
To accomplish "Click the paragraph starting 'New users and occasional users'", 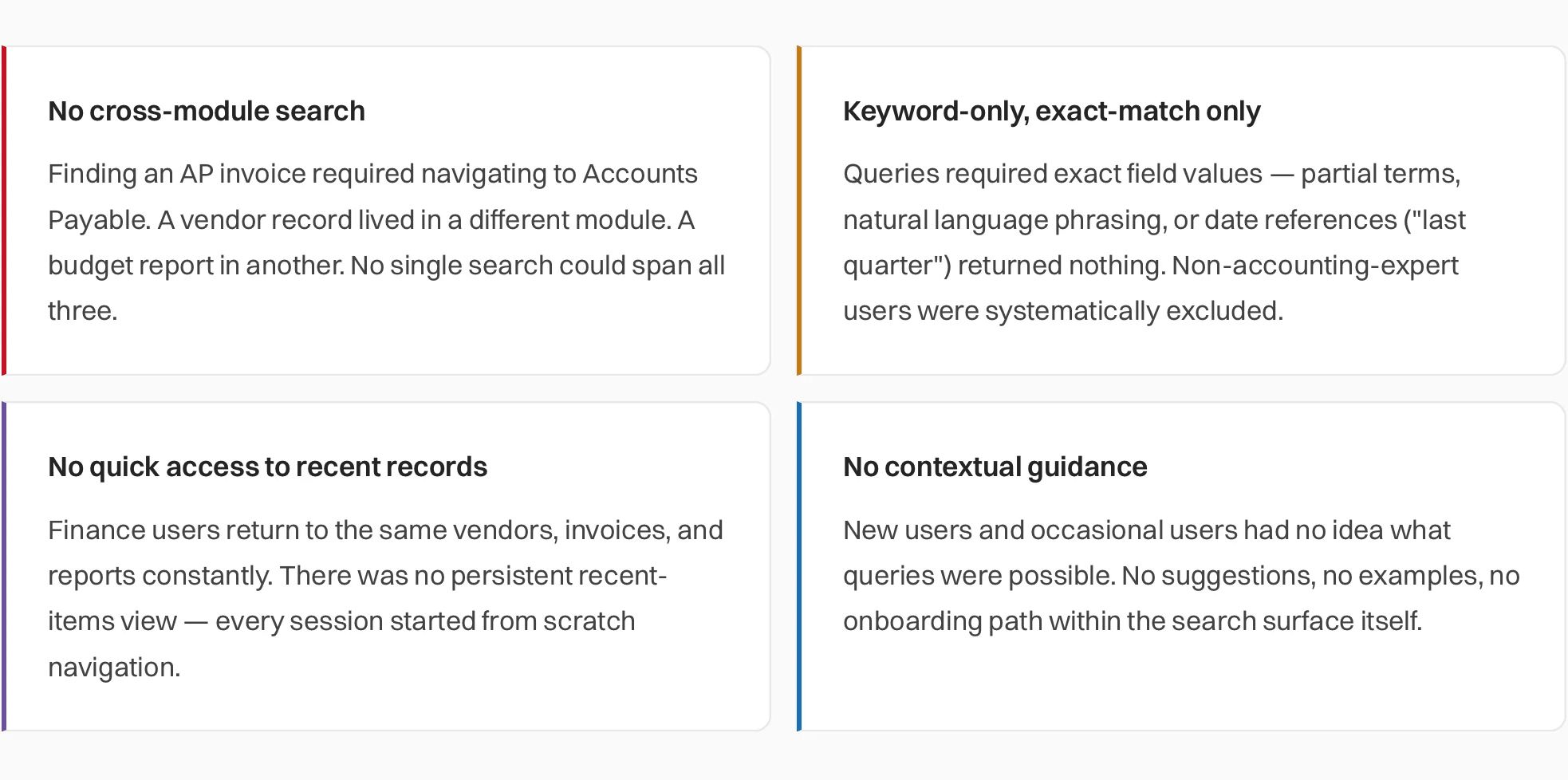I will tap(1181, 575).
